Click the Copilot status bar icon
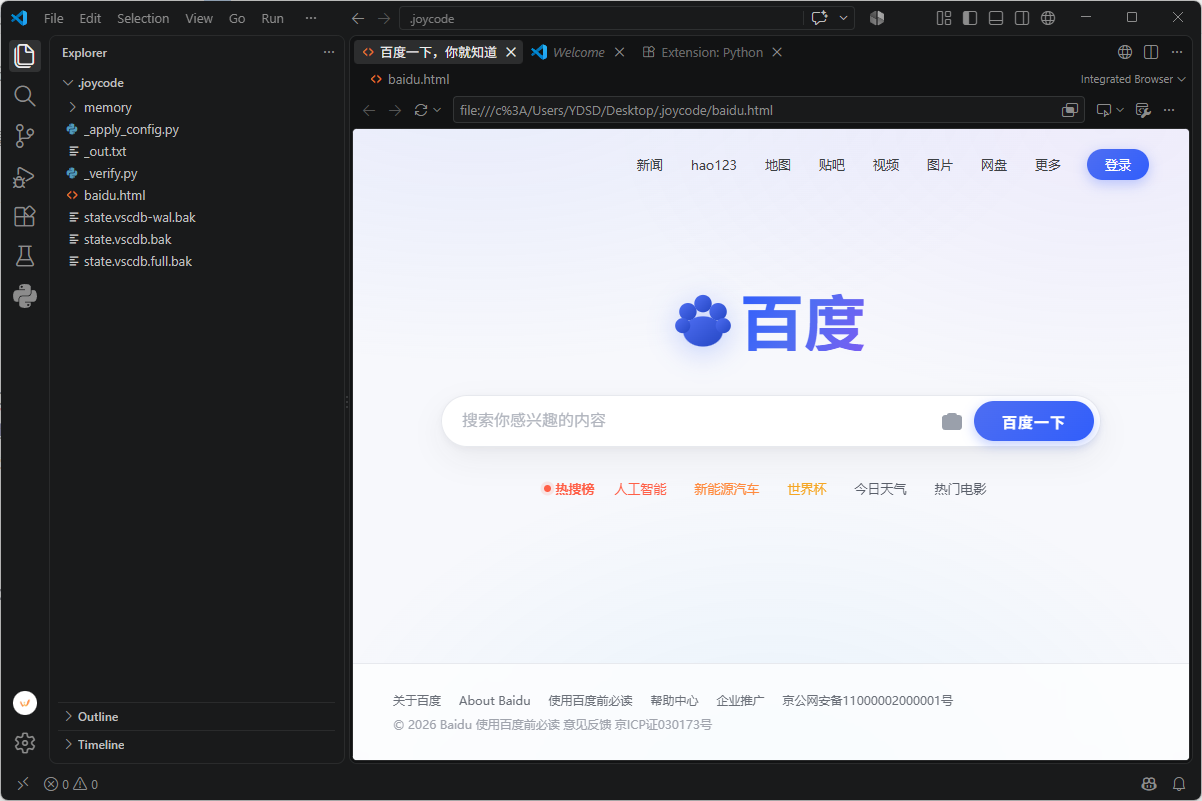This screenshot has height=801, width=1202. click(1149, 784)
